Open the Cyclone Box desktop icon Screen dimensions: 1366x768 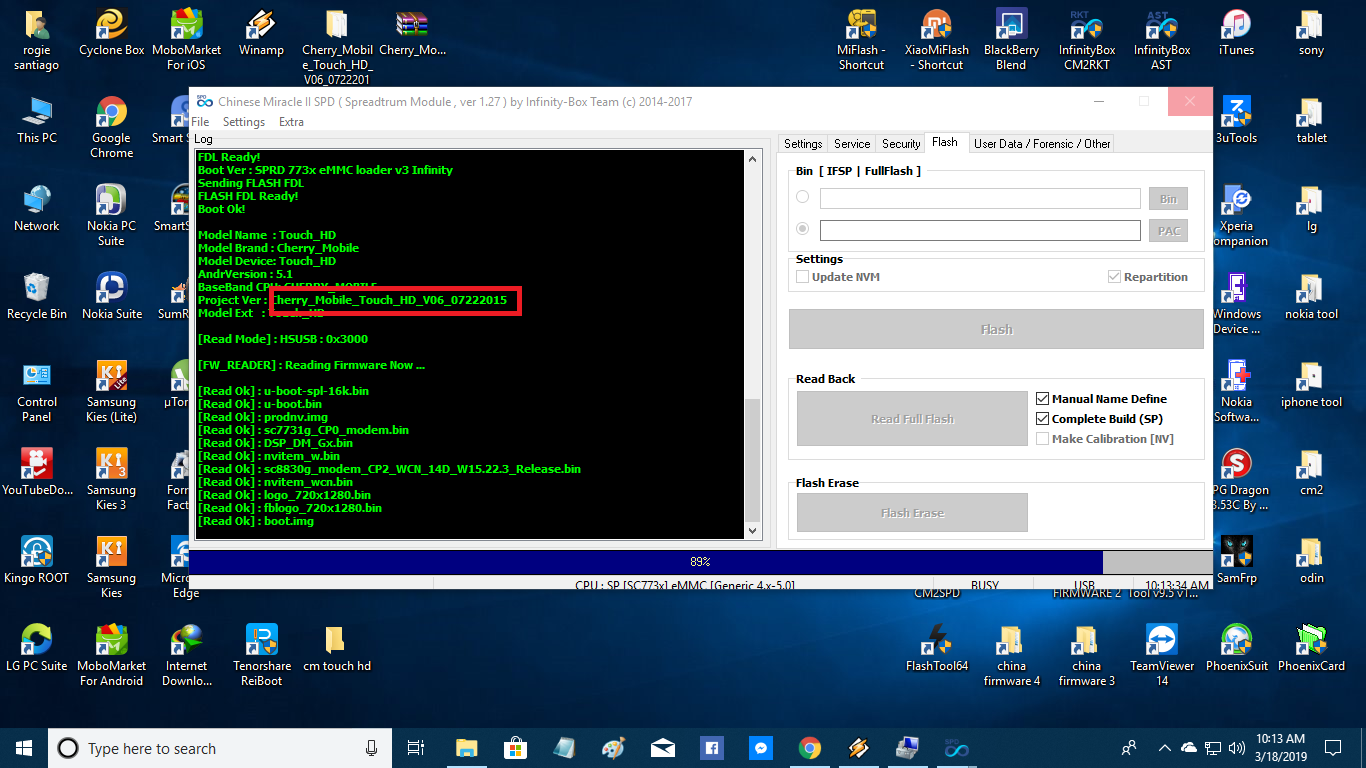coord(111,33)
